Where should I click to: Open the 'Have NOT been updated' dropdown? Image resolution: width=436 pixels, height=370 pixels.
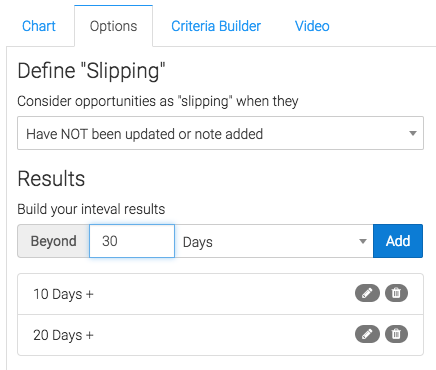pyautogui.click(x=220, y=133)
